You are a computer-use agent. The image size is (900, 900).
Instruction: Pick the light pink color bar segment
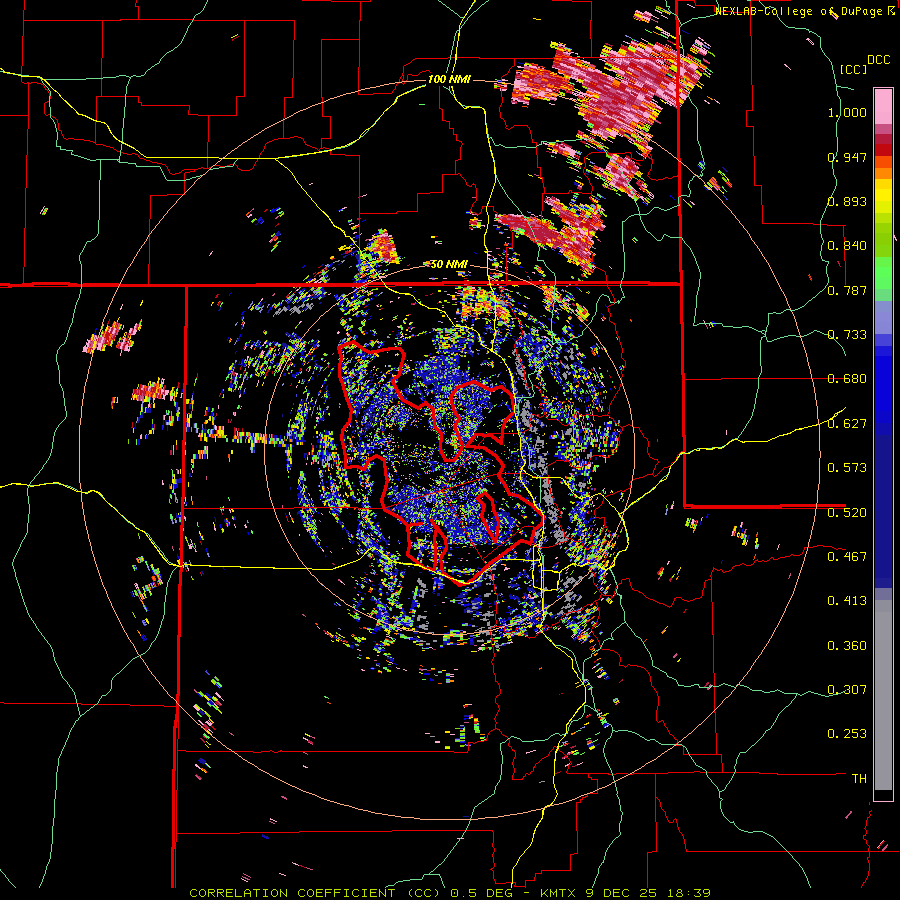(883, 106)
